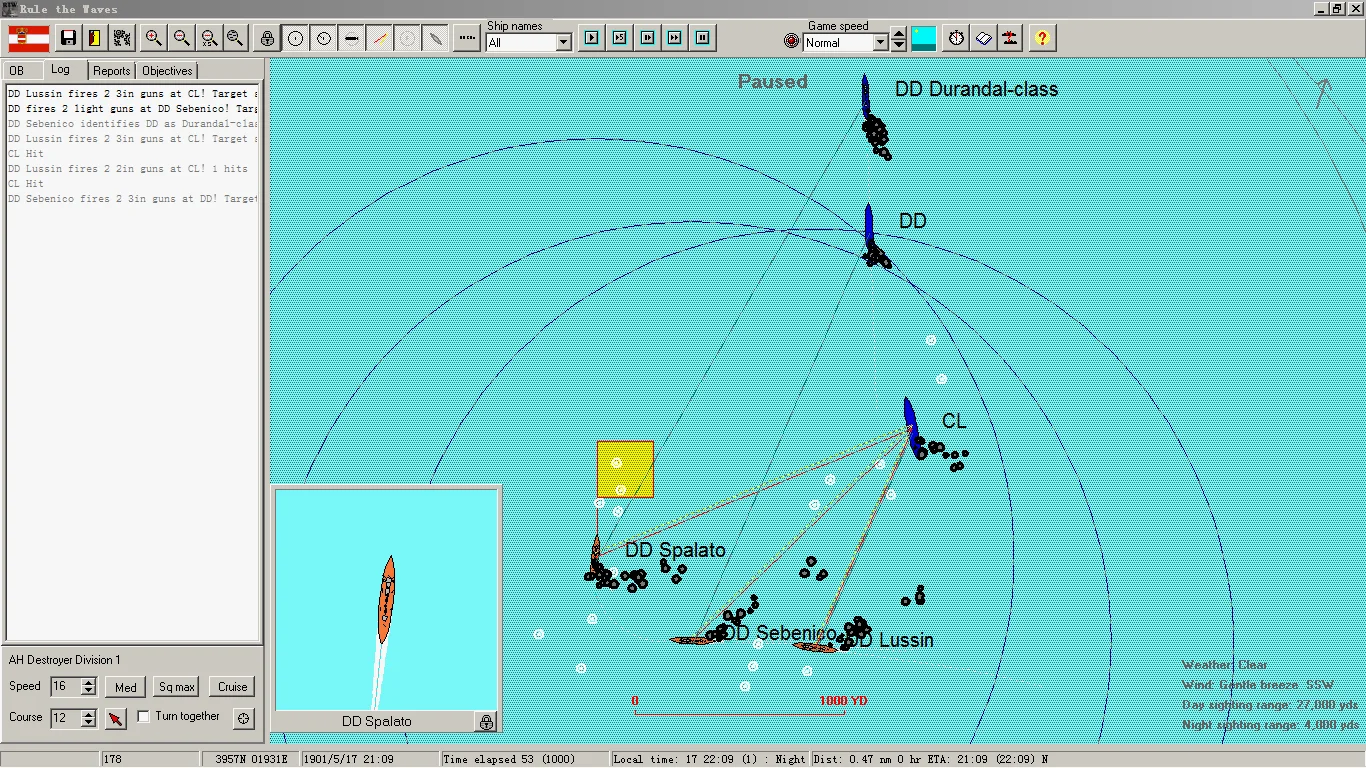Click the red sinking-ship icon
The image size is (1366, 768).
click(x=1011, y=39)
